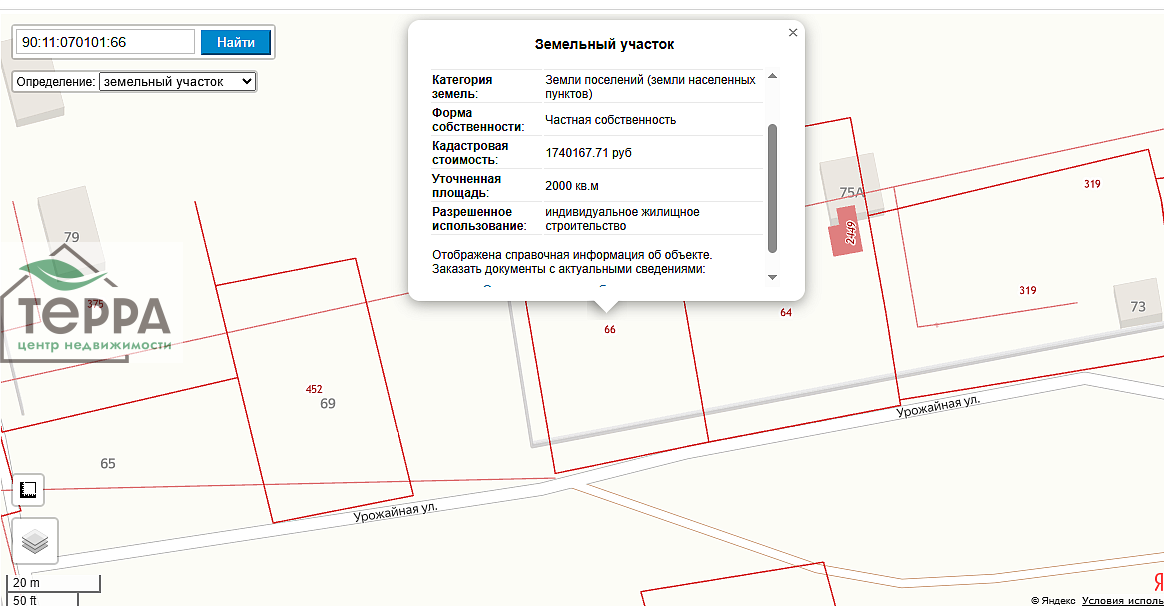The width and height of the screenshot is (1164, 606).
Task: Activate the ruler distance measurement tool
Action: coord(29,489)
